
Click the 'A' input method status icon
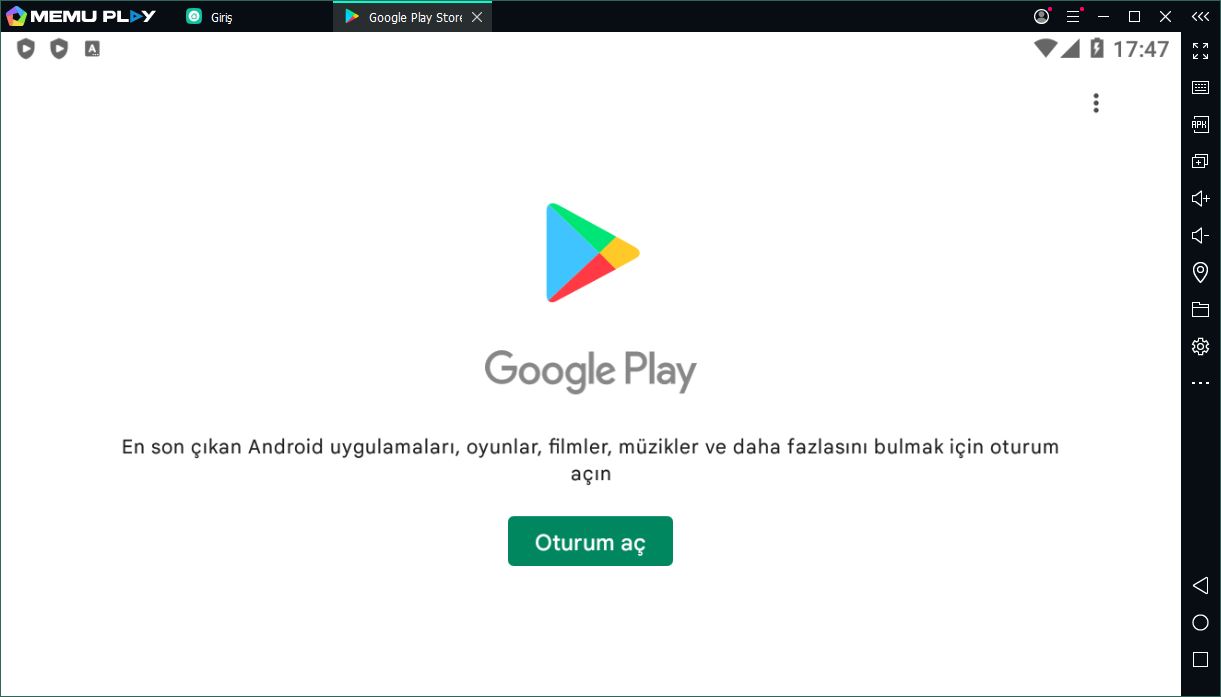(x=92, y=48)
